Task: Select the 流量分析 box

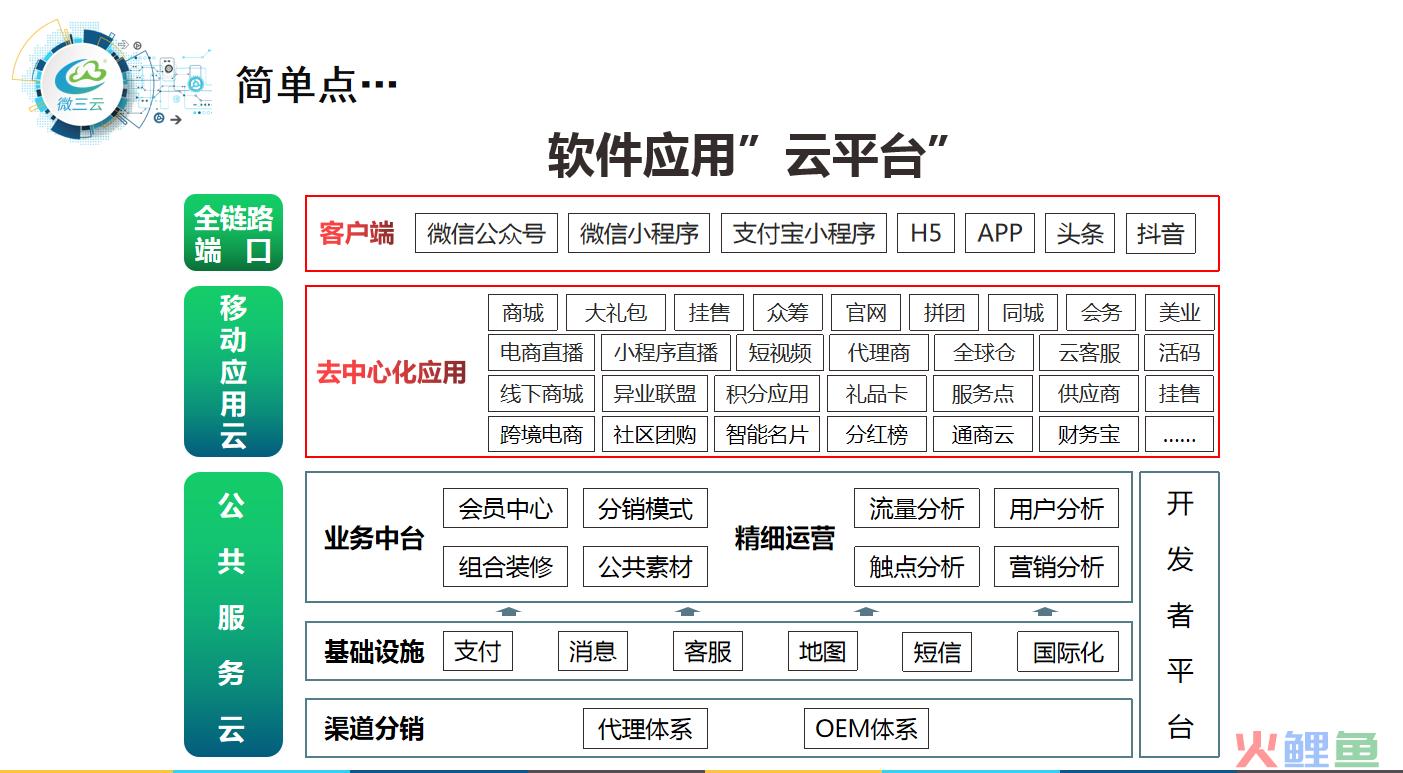Action: pyautogui.click(x=917, y=509)
